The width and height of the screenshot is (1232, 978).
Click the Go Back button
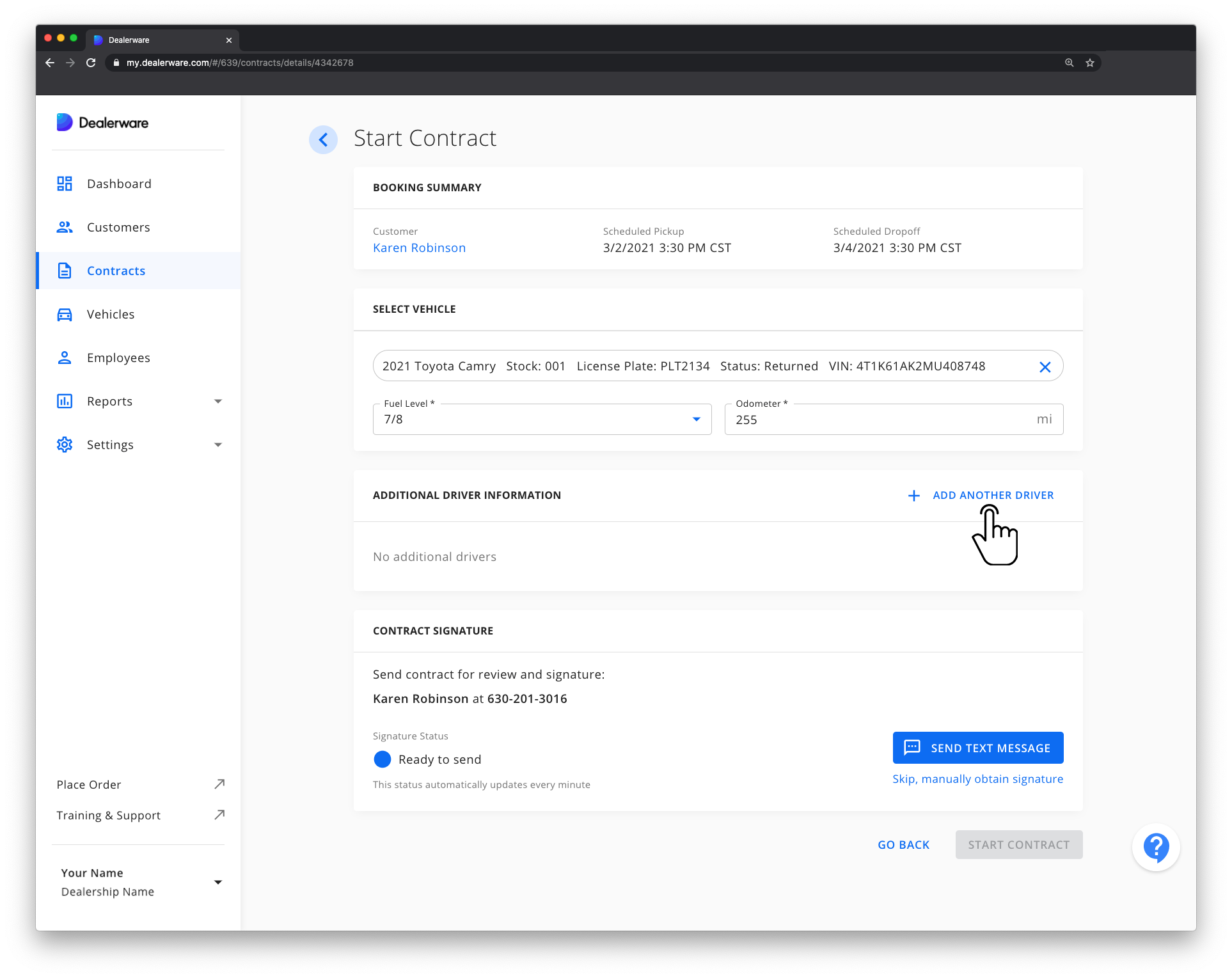903,845
